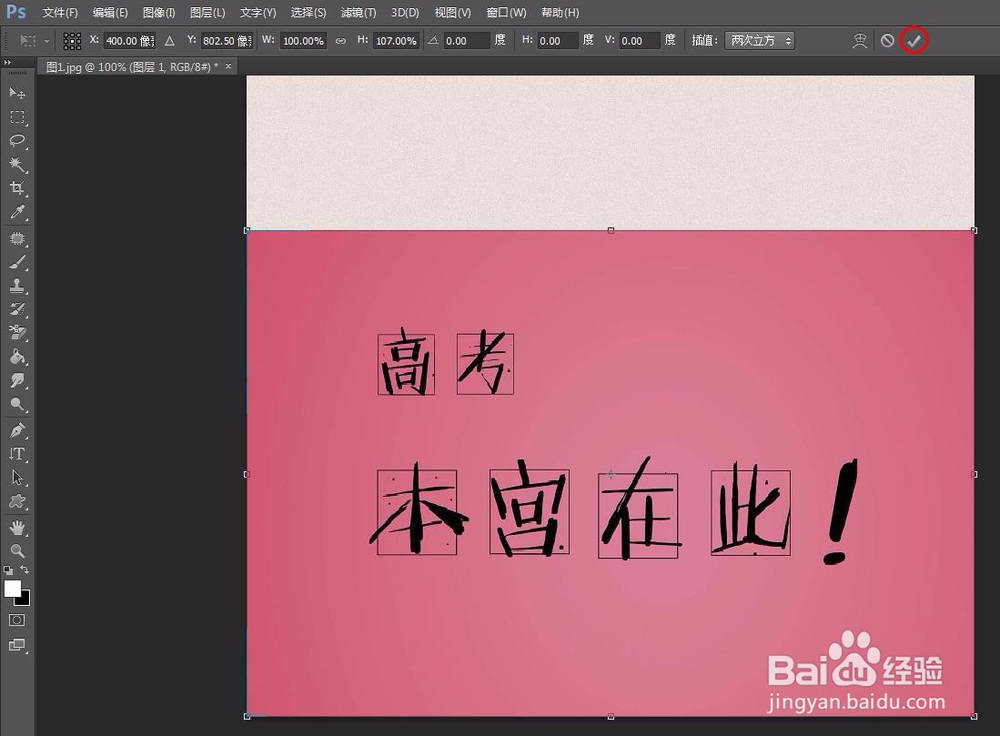Select the History Brush tool
This screenshot has width=1000, height=736.
pyautogui.click(x=17, y=309)
